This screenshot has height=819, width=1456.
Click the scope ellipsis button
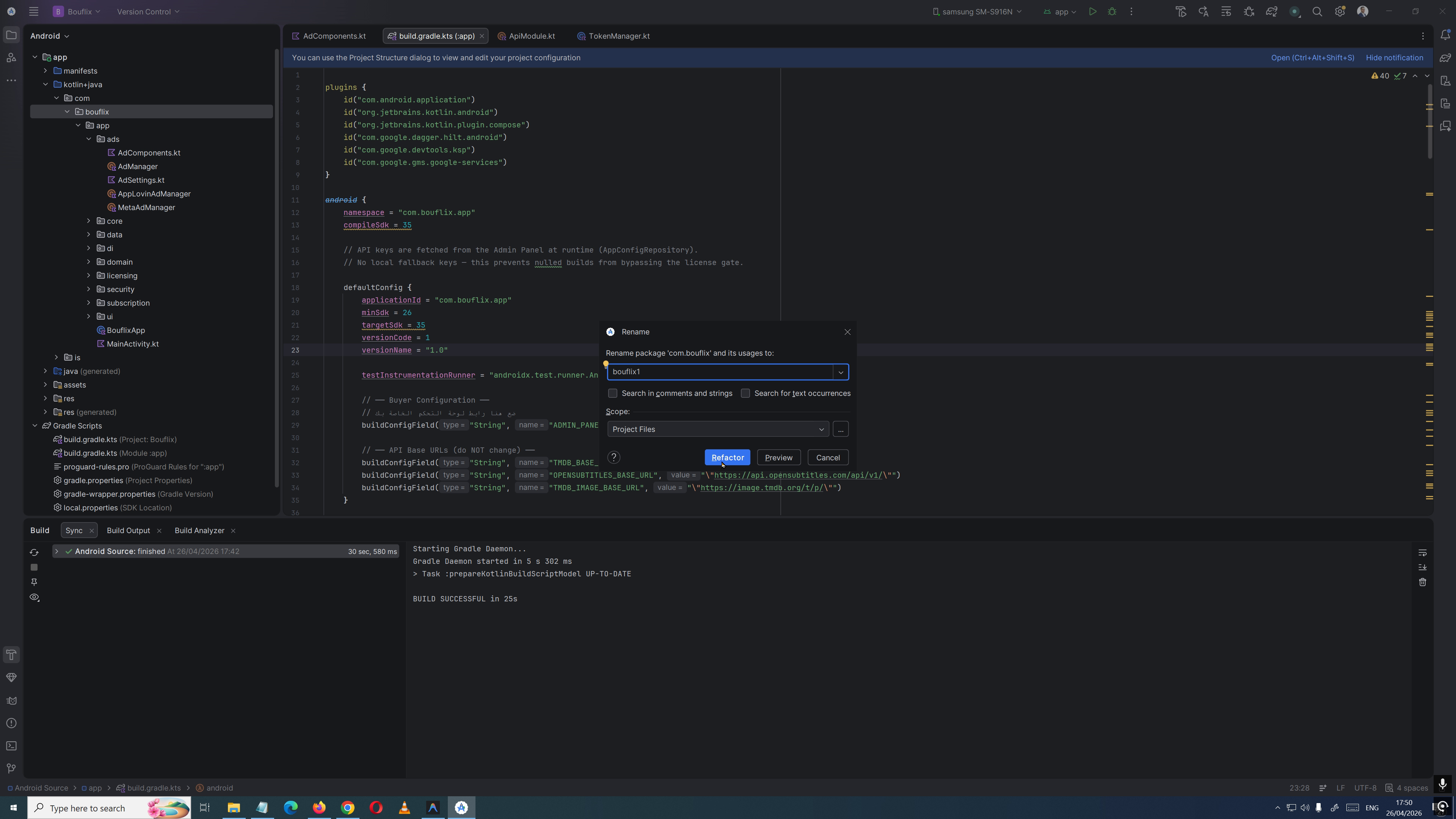pyautogui.click(x=841, y=429)
